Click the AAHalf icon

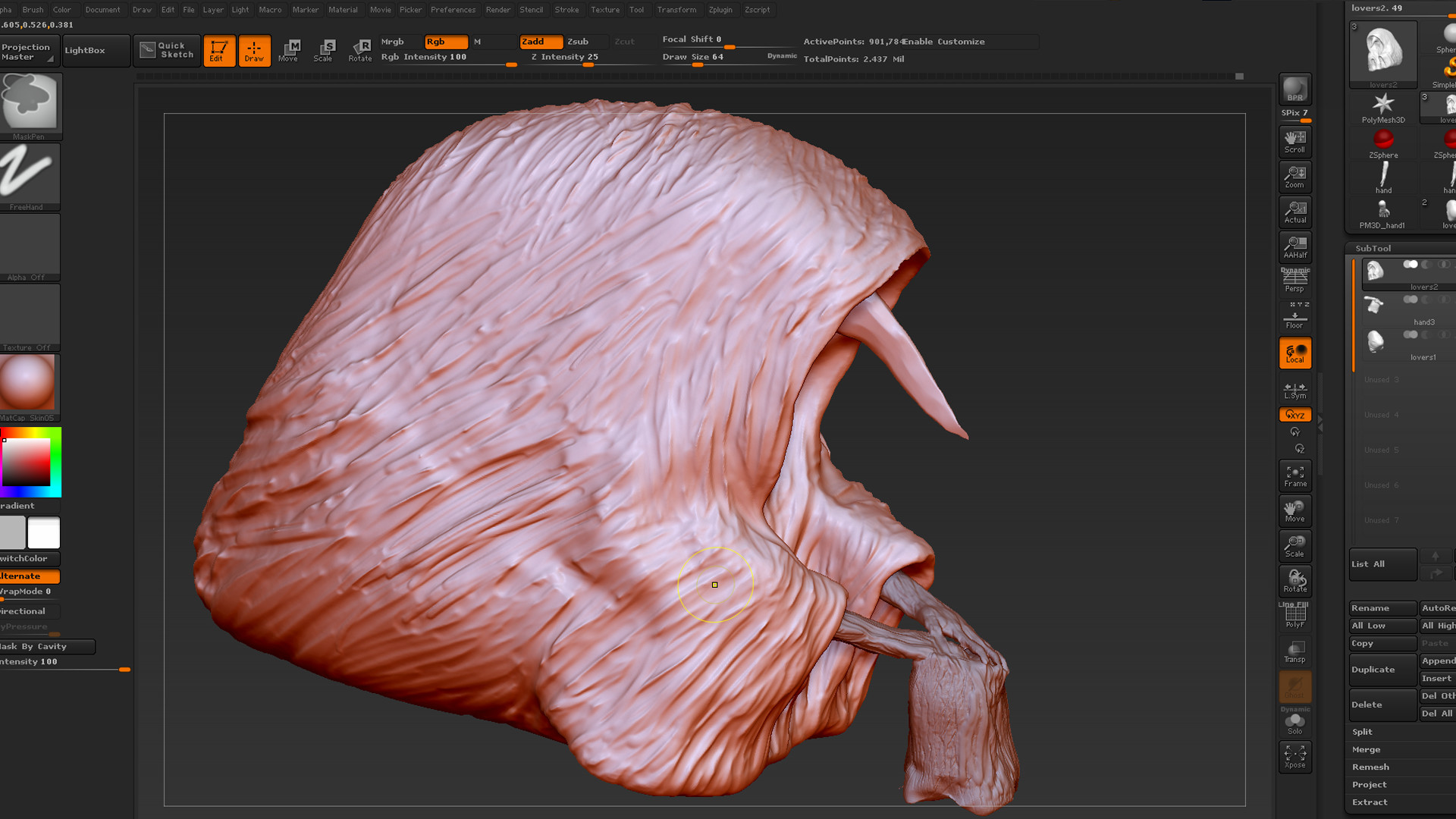[x=1294, y=246]
